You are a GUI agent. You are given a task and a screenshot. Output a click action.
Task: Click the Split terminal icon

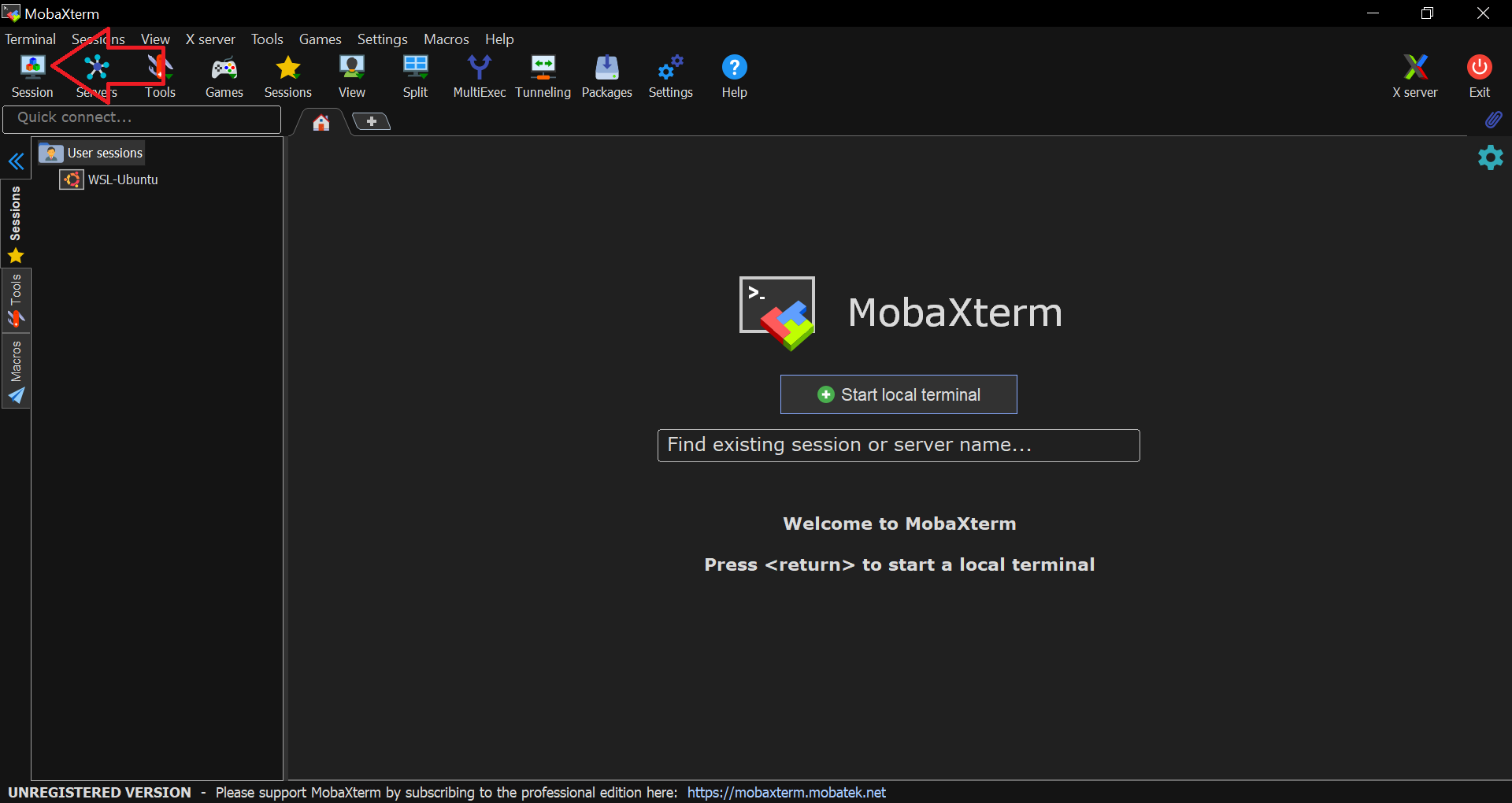(x=415, y=76)
